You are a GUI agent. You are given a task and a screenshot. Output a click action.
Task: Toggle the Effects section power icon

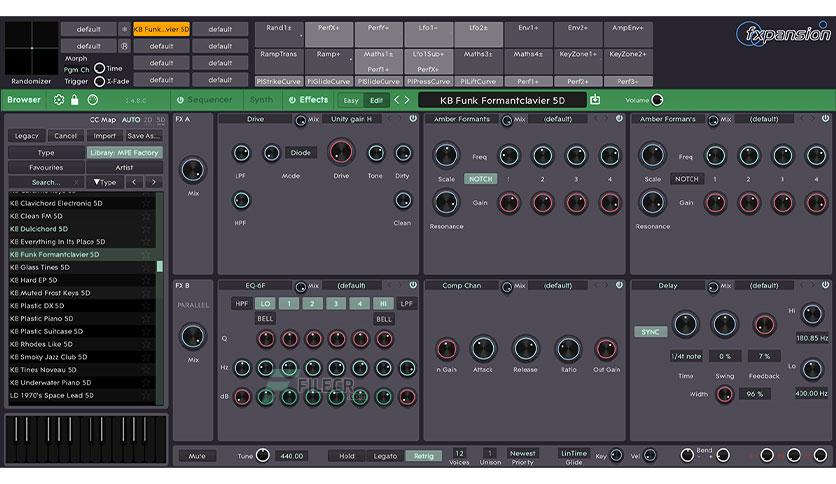click(292, 100)
